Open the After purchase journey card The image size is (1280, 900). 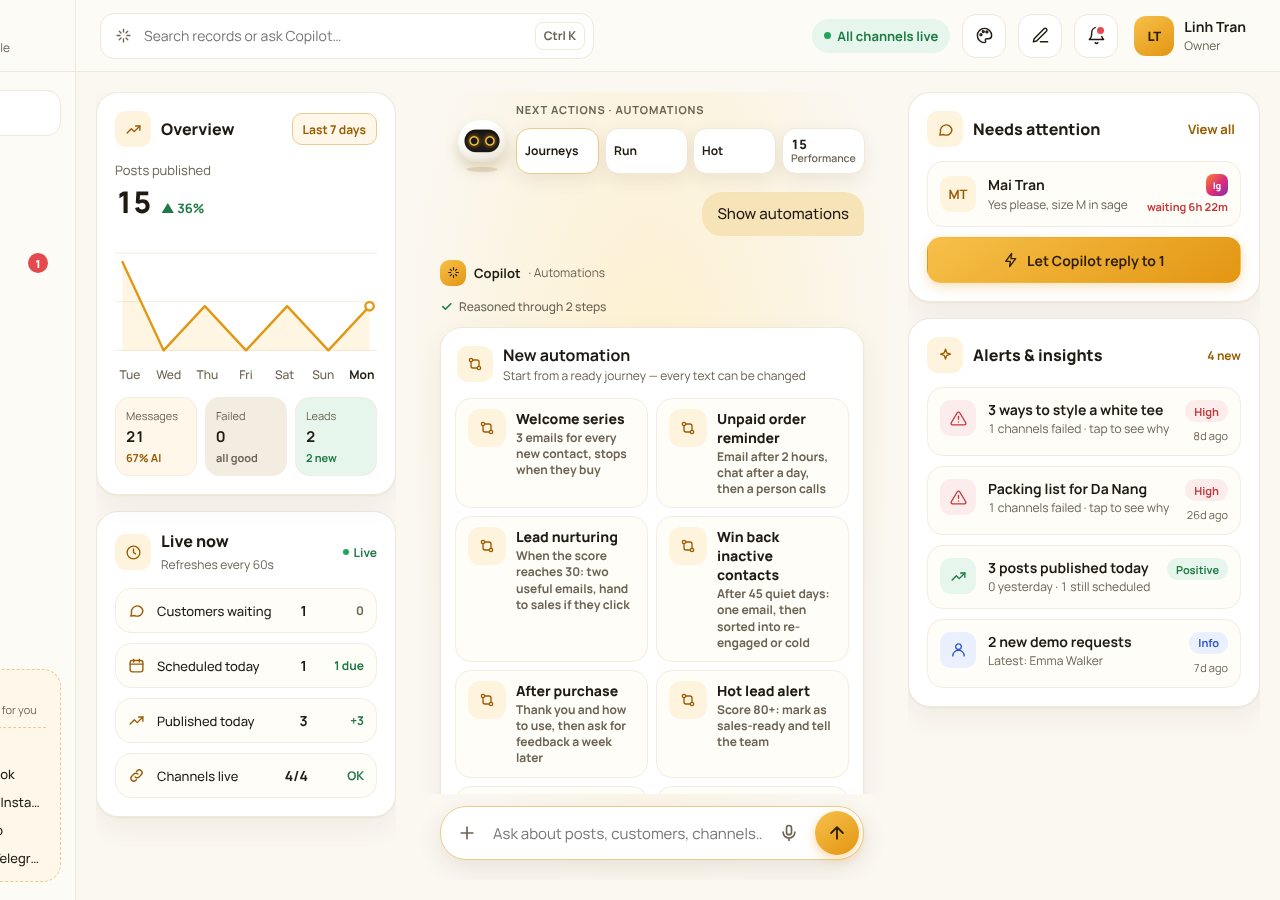551,724
